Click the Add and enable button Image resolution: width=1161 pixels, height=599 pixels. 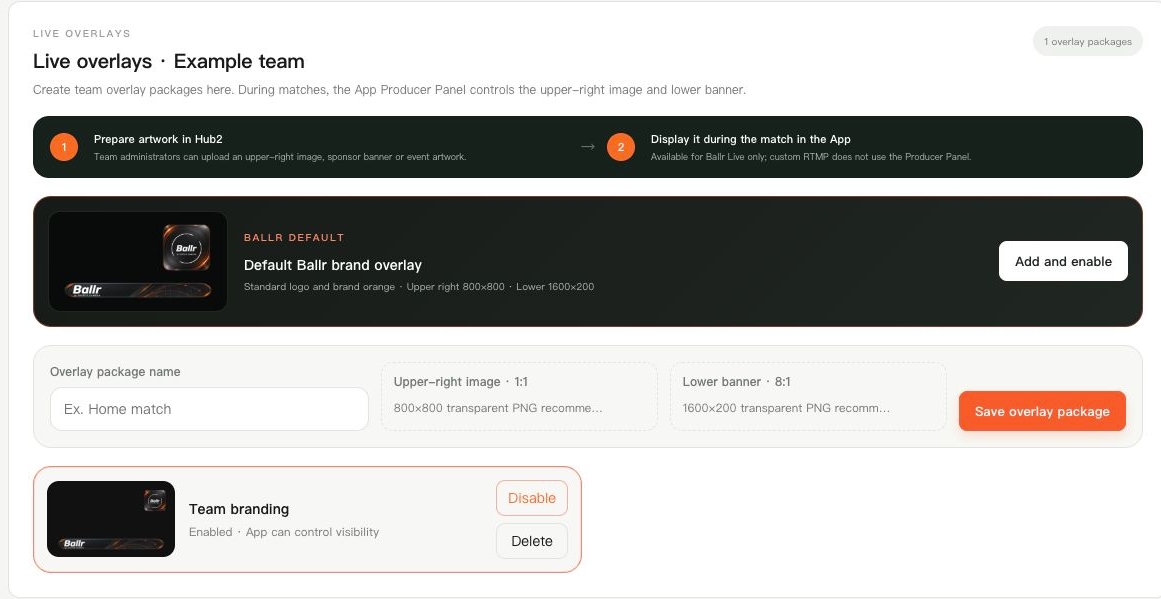(1063, 261)
